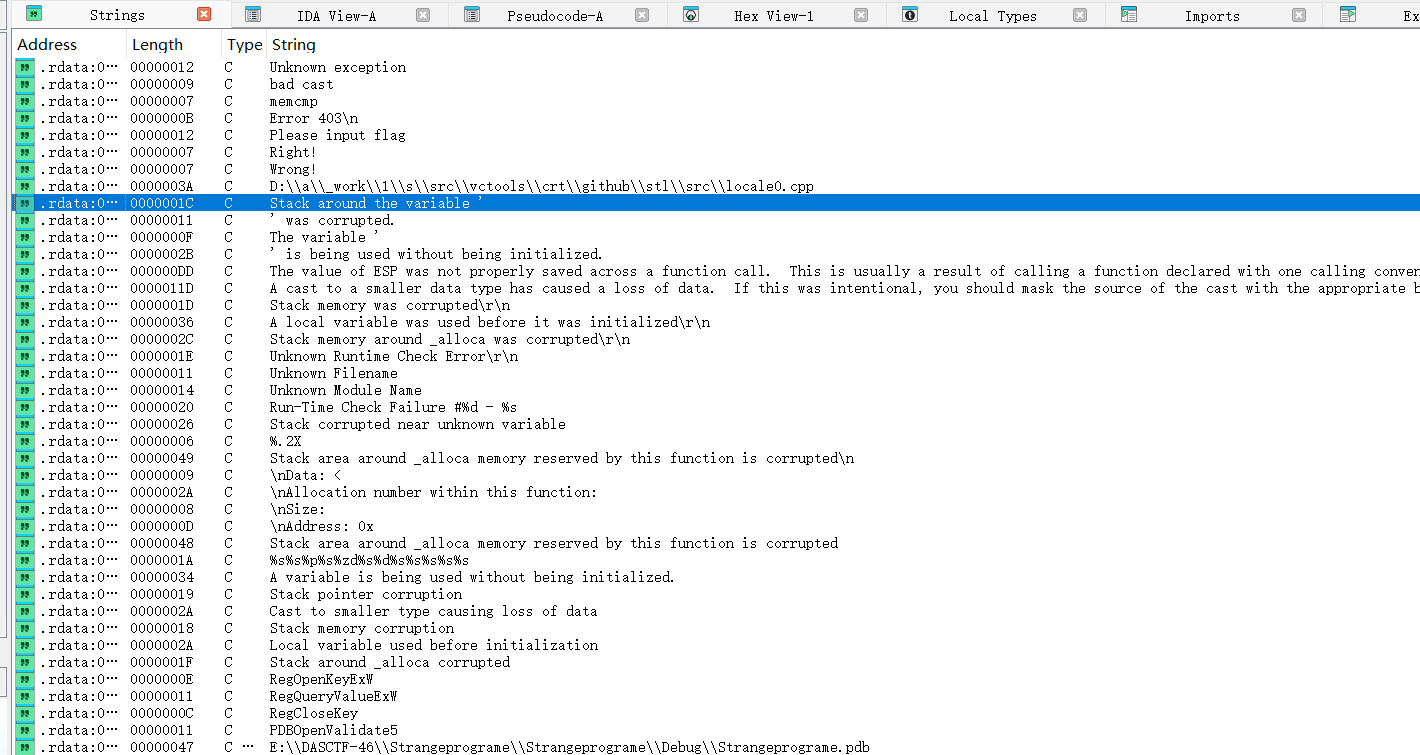Image resolution: width=1420 pixels, height=755 pixels.
Task: Click string icon for 'Error 403\n' row
Action: pyautogui.click(x=25, y=118)
